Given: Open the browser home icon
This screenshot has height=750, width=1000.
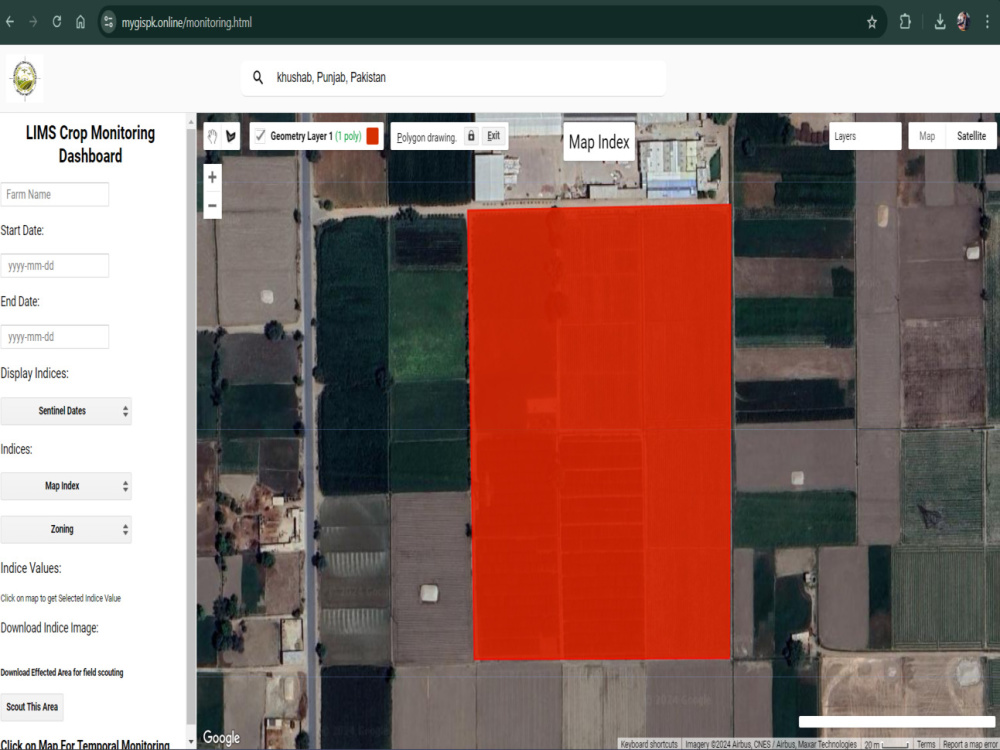Looking at the screenshot, I should (80, 22).
